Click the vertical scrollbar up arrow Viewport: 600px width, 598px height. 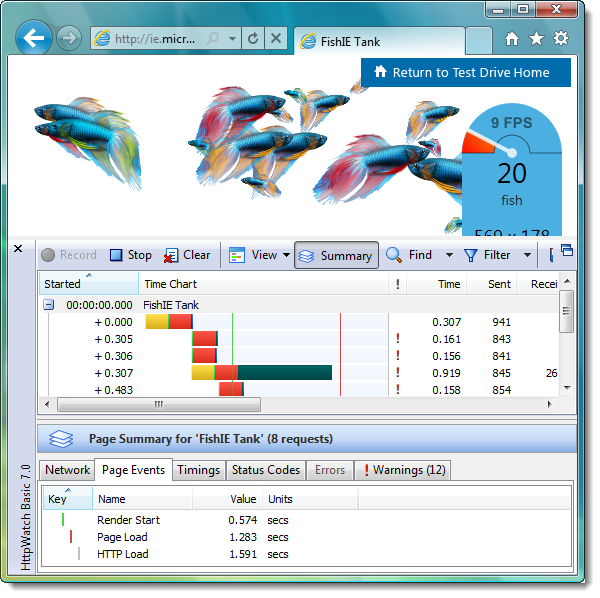point(567,282)
